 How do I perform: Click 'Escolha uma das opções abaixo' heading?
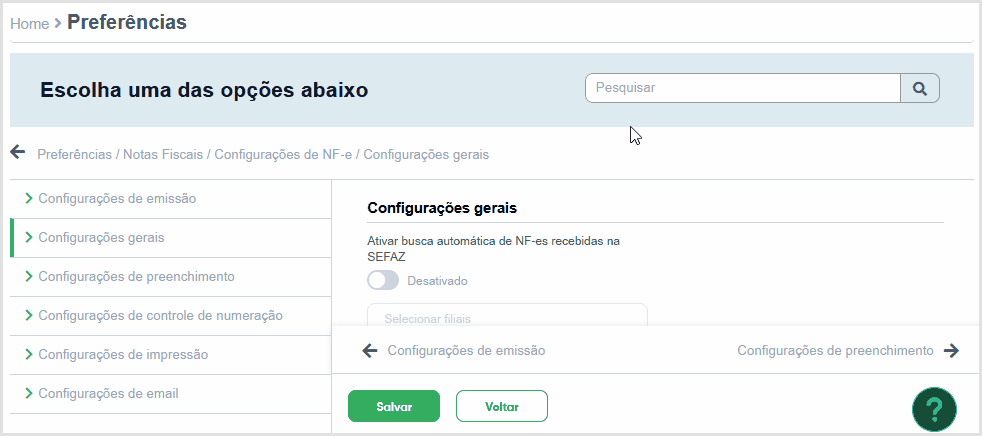204,90
